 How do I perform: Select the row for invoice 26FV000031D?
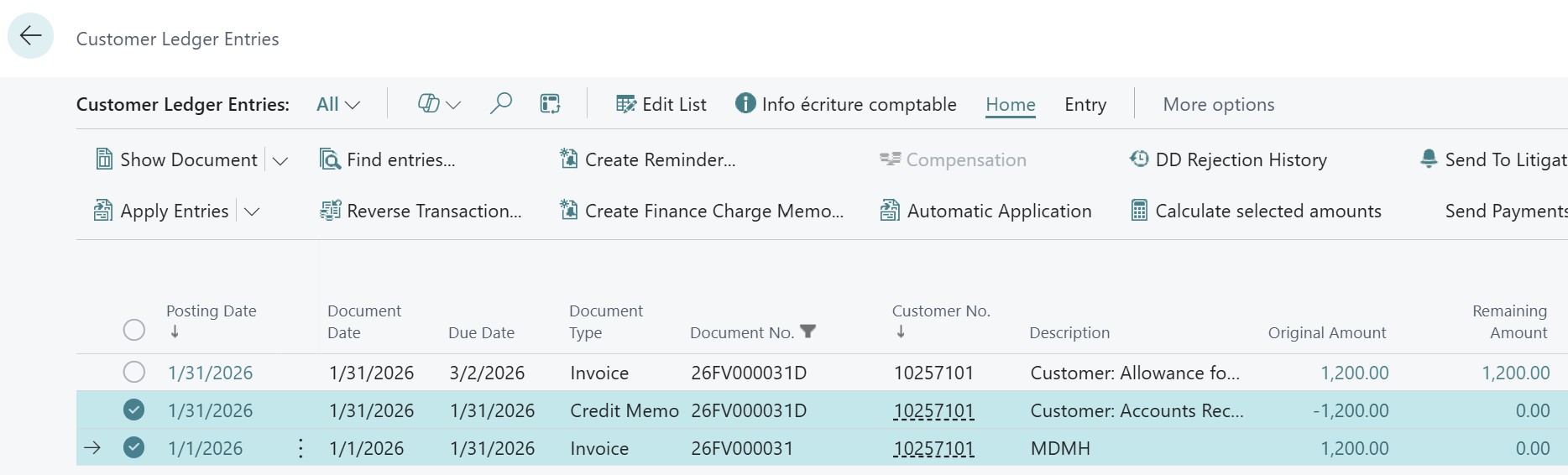(133, 372)
